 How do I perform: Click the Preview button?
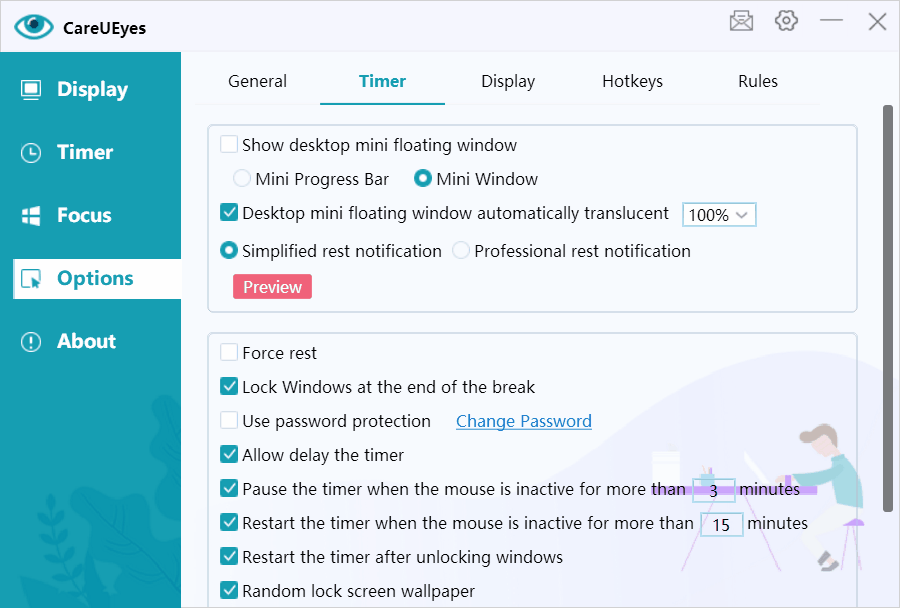[x=272, y=286]
